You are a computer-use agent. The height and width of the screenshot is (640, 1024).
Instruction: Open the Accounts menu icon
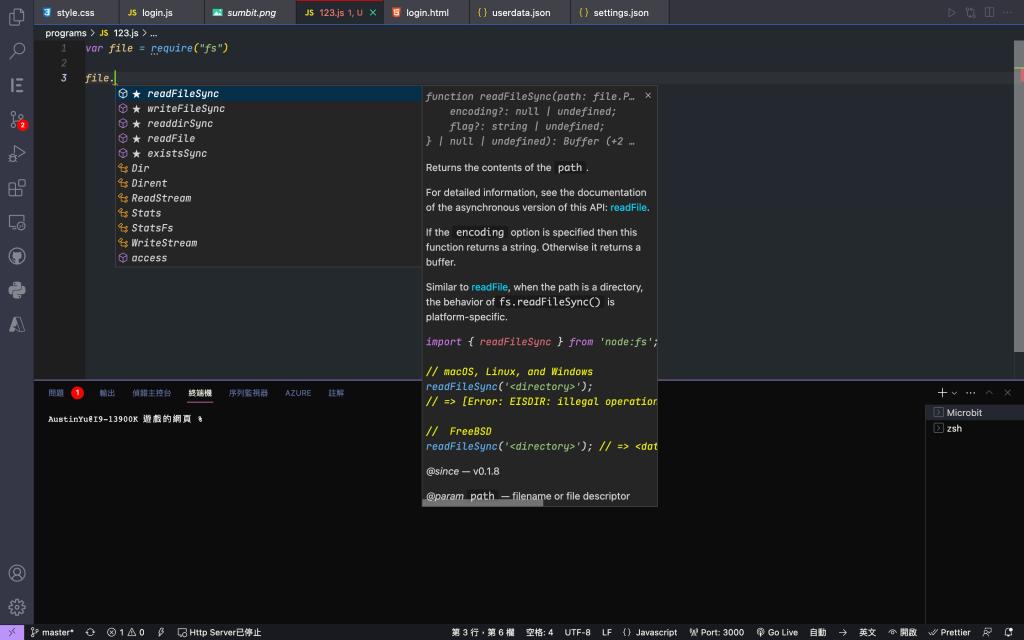tap(17, 573)
